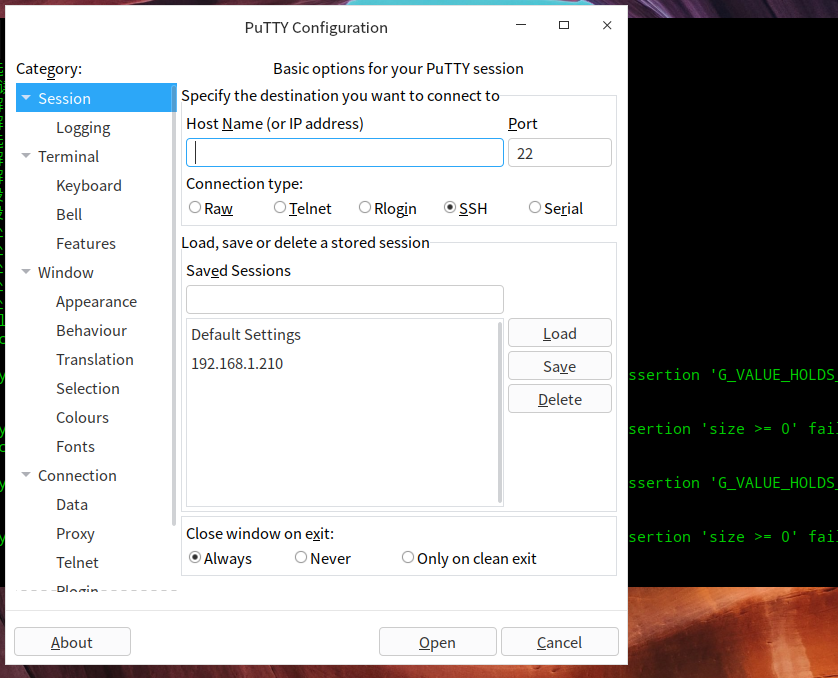Select the Window category
The image size is (838, 678).
tap(66, 272)
